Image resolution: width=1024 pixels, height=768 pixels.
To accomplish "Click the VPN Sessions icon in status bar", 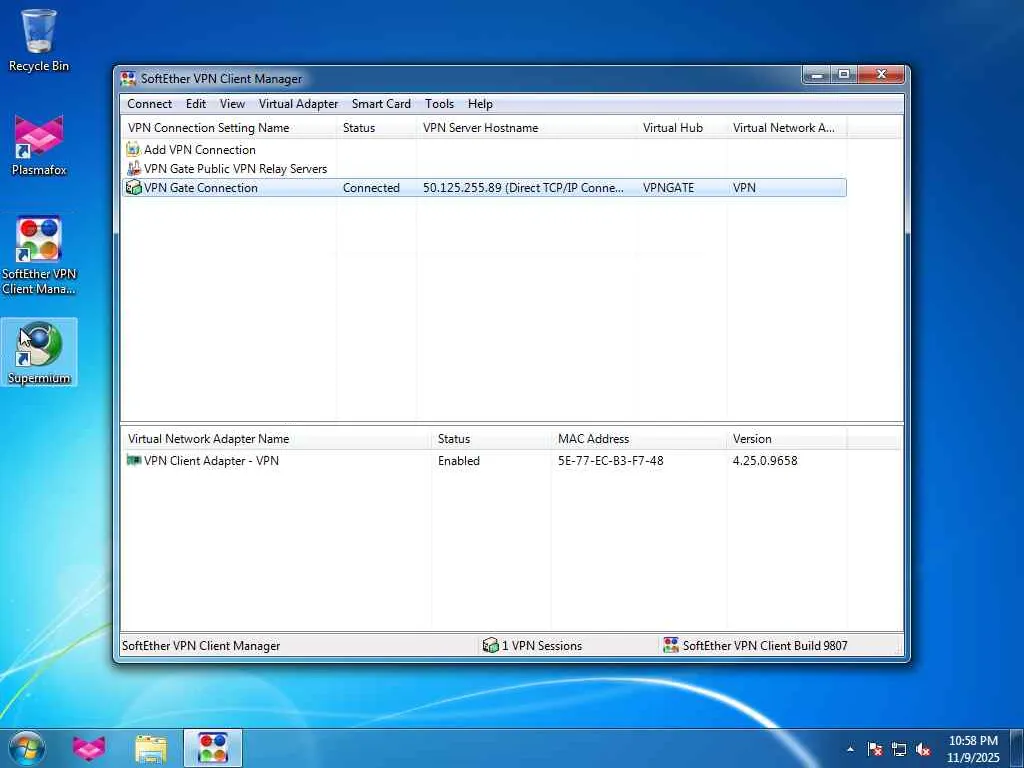I will pyautogui.click(x=490, y=645).
